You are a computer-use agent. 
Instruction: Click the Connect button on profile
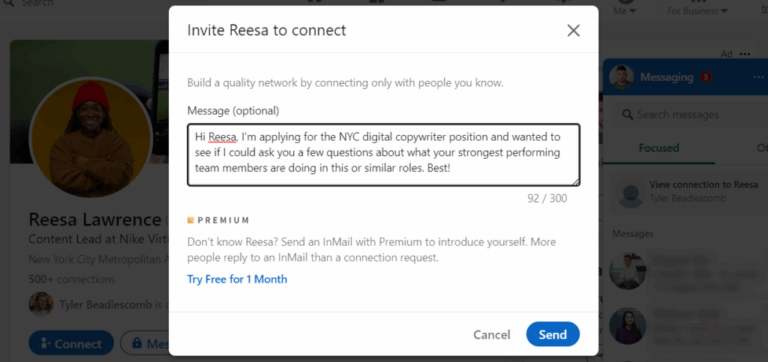click(x=71, y=343)
